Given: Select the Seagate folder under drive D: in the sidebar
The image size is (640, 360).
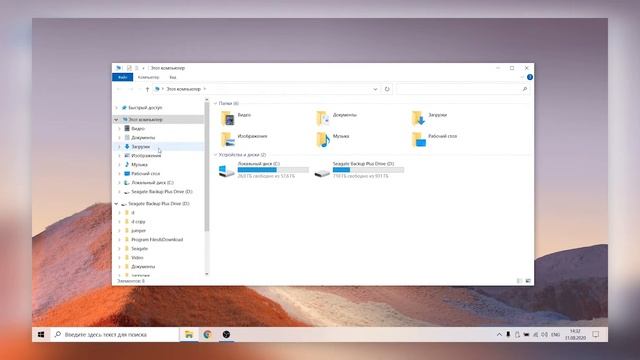Looking at the screenshot, I should 139,249.
